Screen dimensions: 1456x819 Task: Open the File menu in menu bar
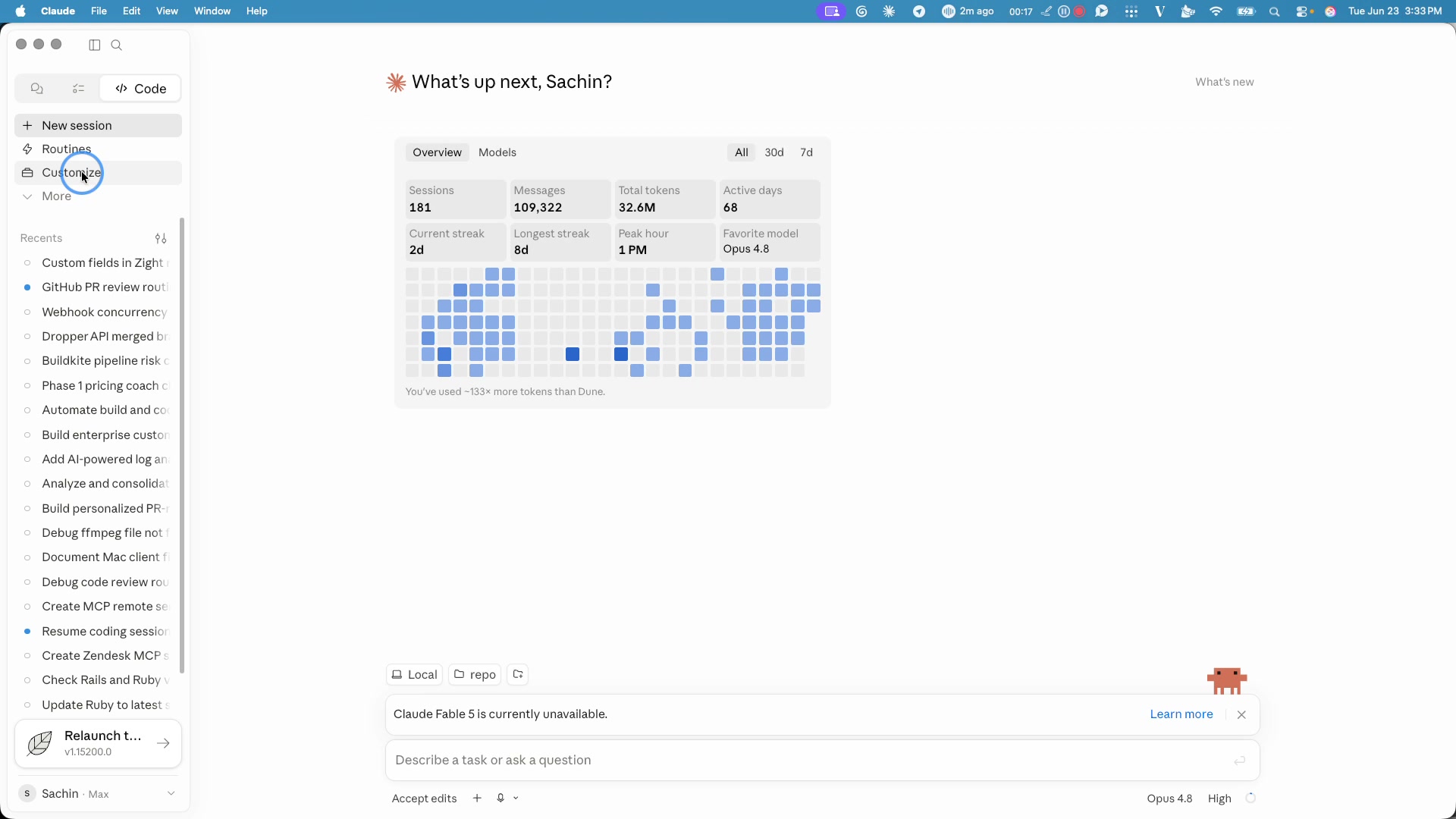[x=99, y=11]
